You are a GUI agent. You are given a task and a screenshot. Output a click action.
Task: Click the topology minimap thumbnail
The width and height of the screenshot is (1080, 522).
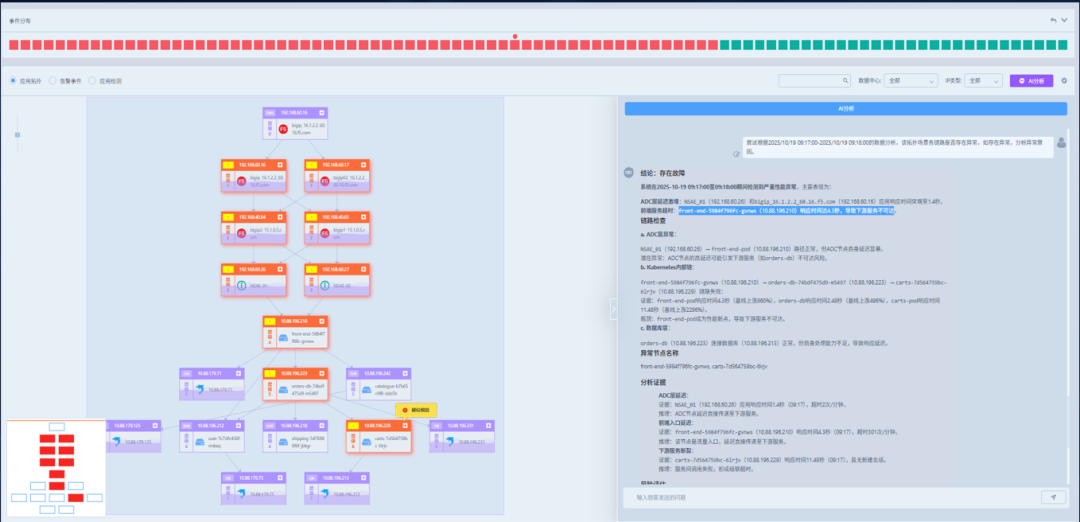click(x=56, y=468)
